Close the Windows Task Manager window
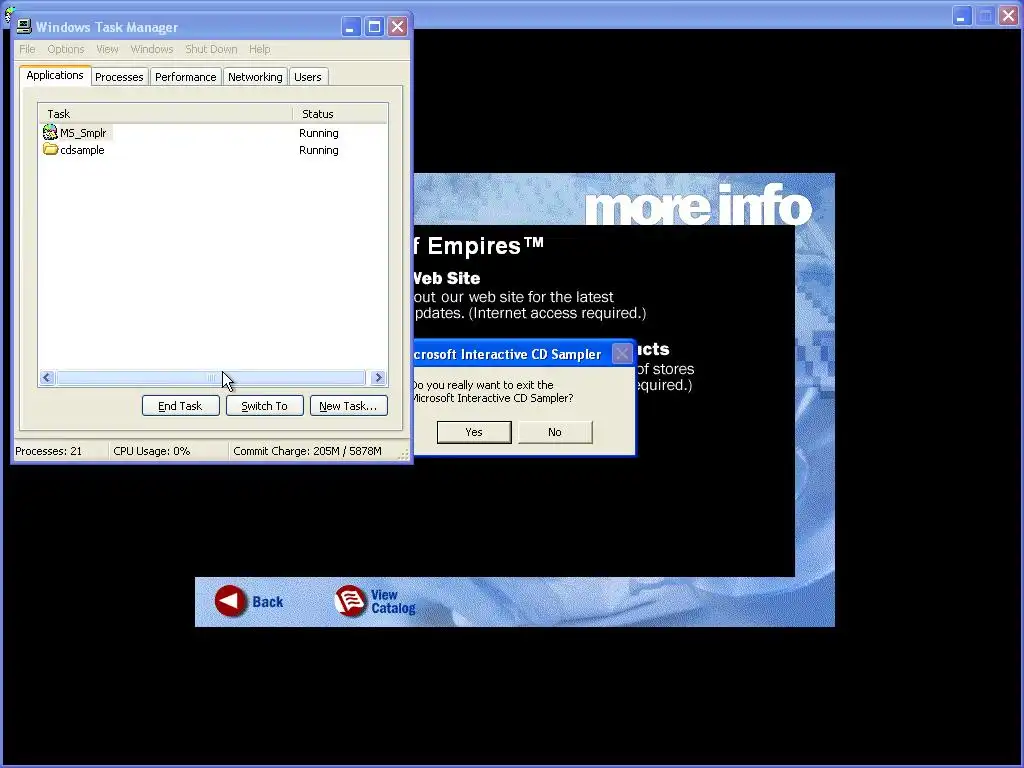Screen dimensions: 1024x768 [x=397, y=27]
